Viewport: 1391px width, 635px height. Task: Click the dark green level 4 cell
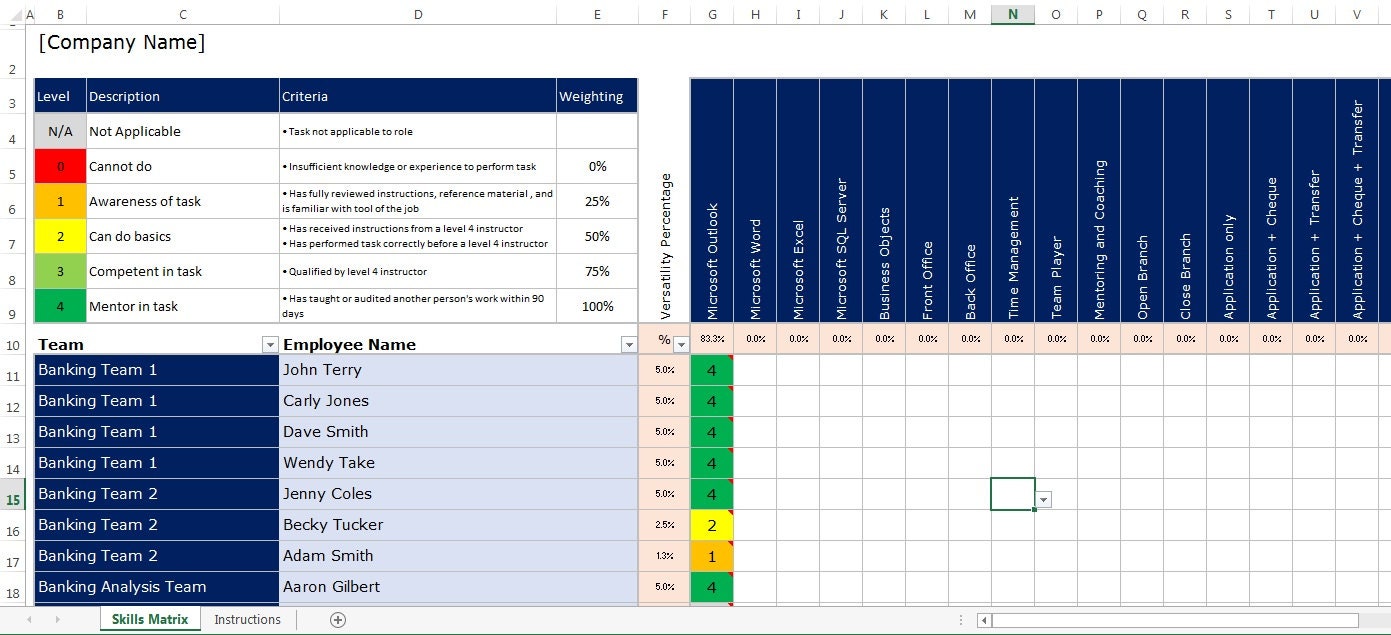(x=60, y=306)
